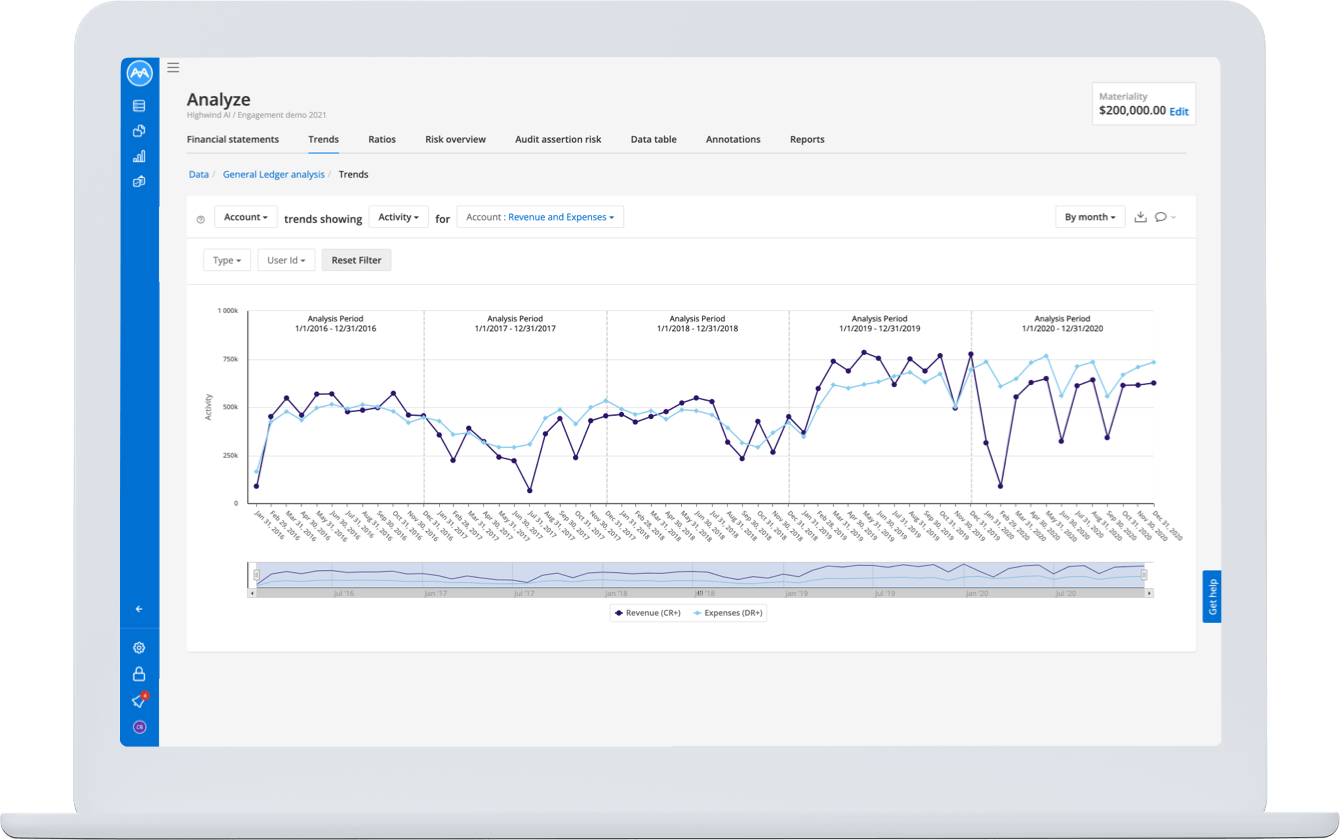This screenshot has height=840, width=1340.
Task: Click the checklist box icon in sidebar
Action: tap(139, 182)
